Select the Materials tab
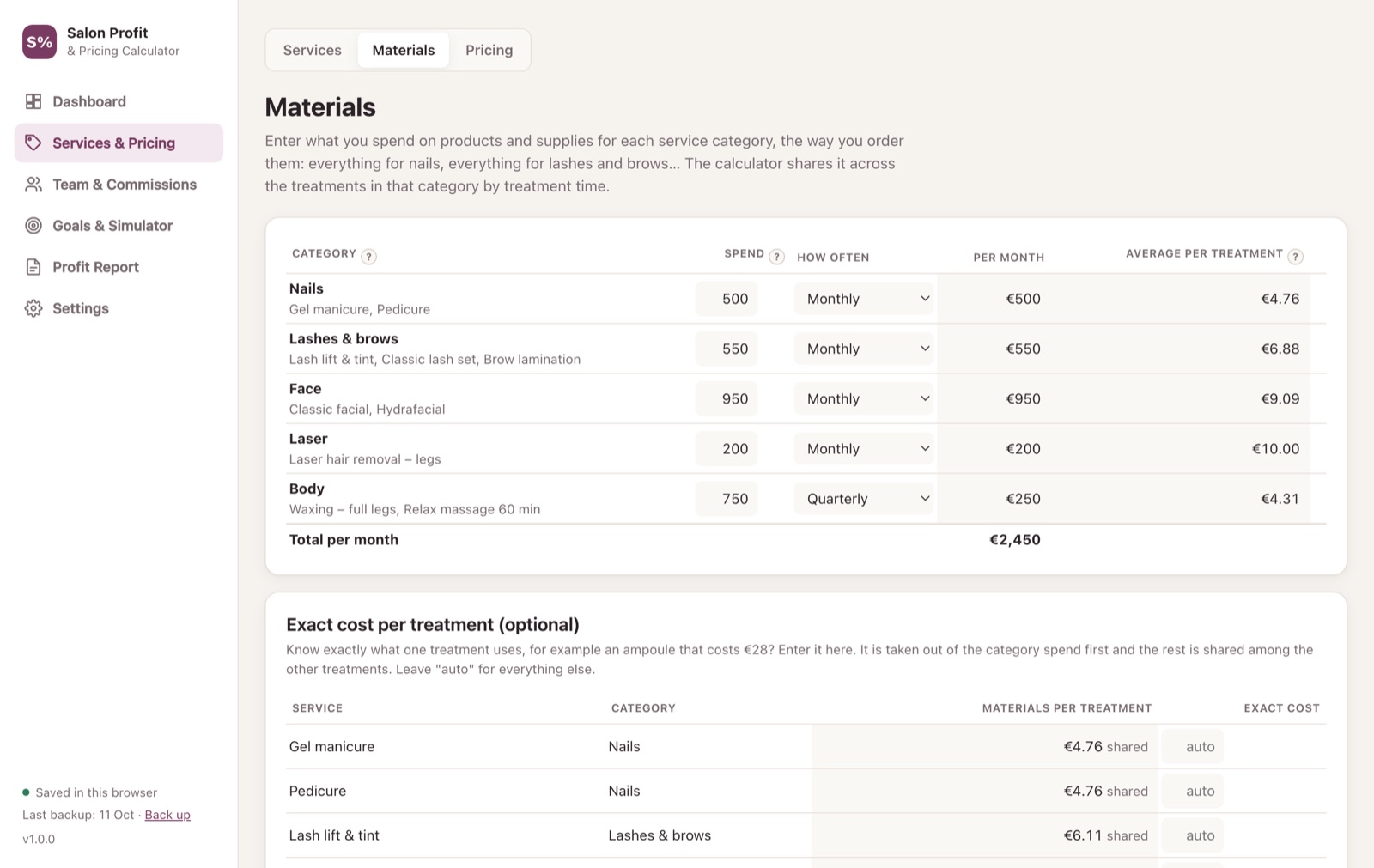The image size is (1374, 868). click(x=404, y=50)
